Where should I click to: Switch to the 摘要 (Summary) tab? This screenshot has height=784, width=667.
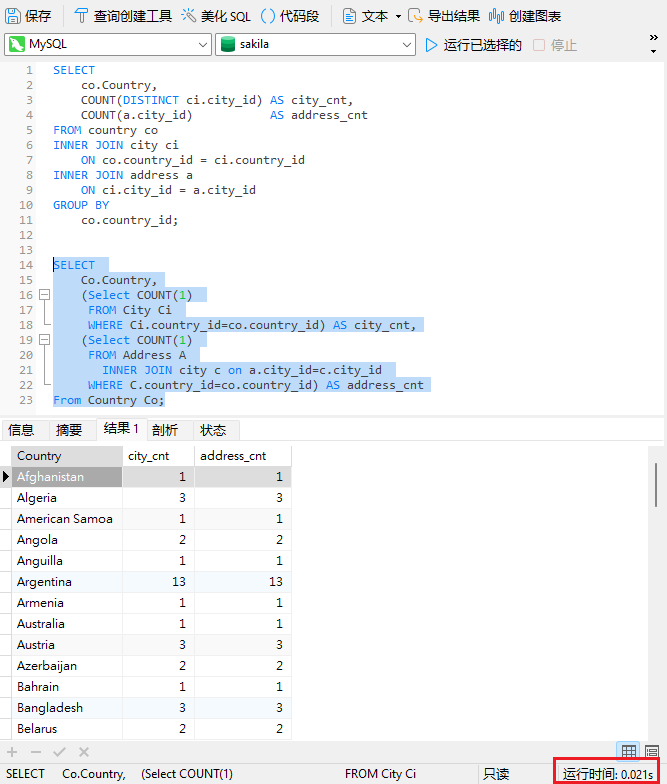click(69, 430)
